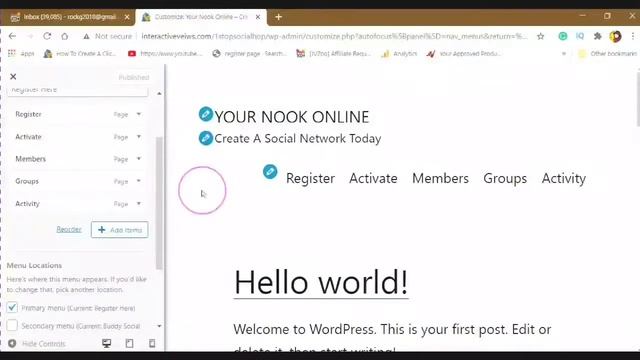Open Analytics bookmark
Viewport: 640px width, 360px height.
pyautogui.click(x=399, y=53)
